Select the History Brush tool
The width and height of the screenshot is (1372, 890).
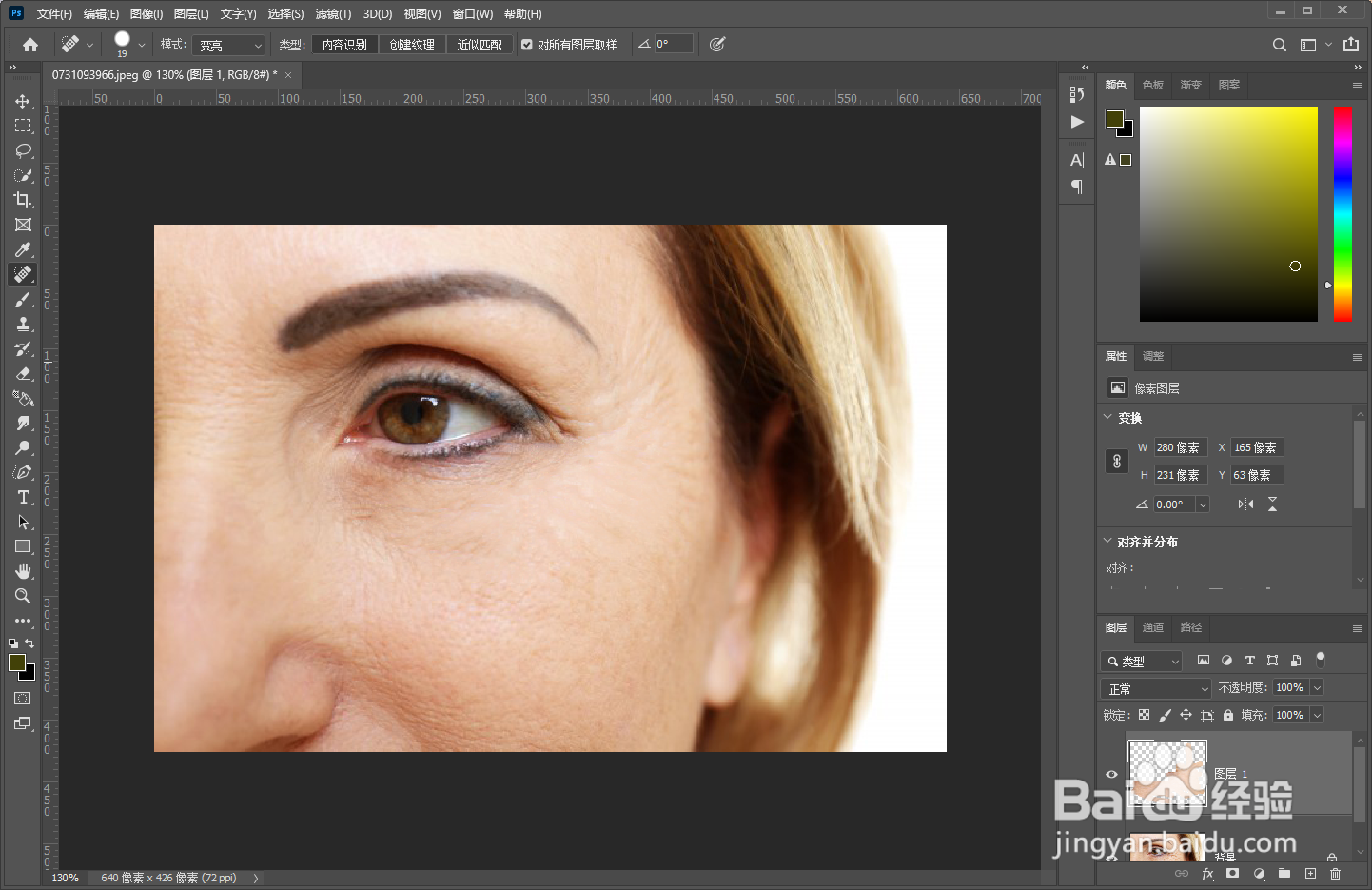pyautogui.click(x=23, y=348)
